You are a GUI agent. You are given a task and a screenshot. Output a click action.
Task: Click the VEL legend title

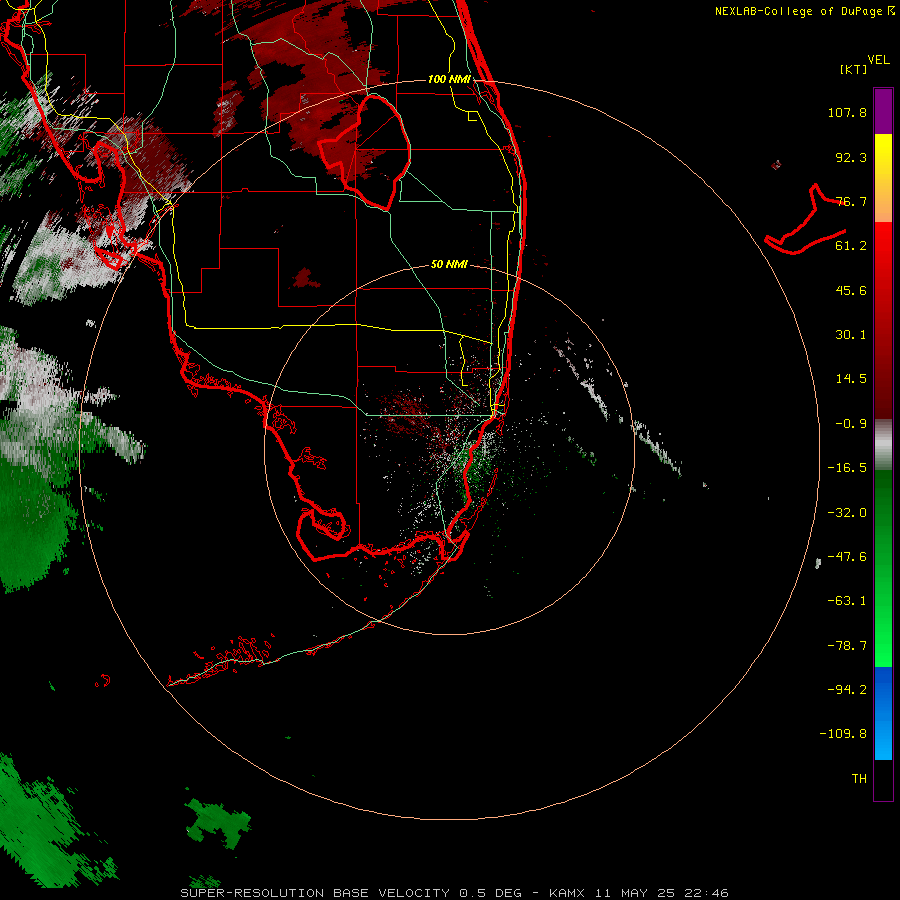(878, 60)
